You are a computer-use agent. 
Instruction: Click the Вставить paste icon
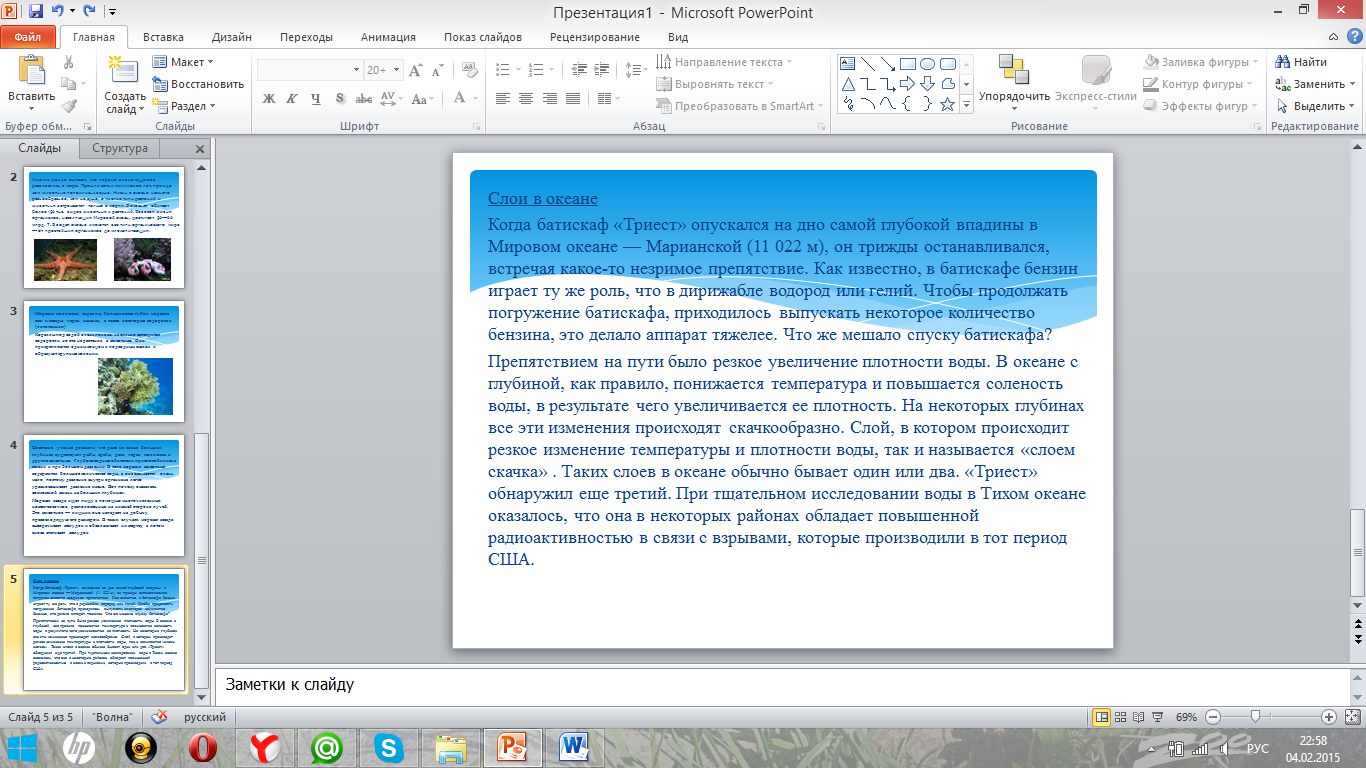click(x=32, y=70)
